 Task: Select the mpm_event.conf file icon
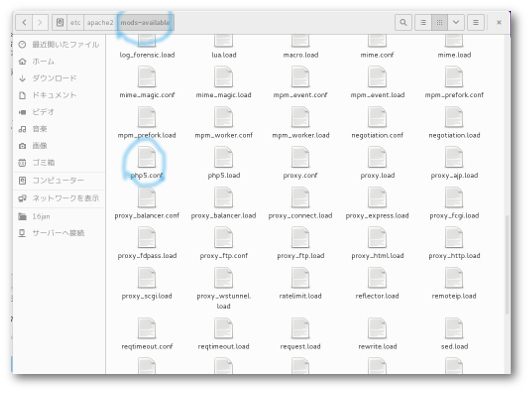tap(300, 77)
